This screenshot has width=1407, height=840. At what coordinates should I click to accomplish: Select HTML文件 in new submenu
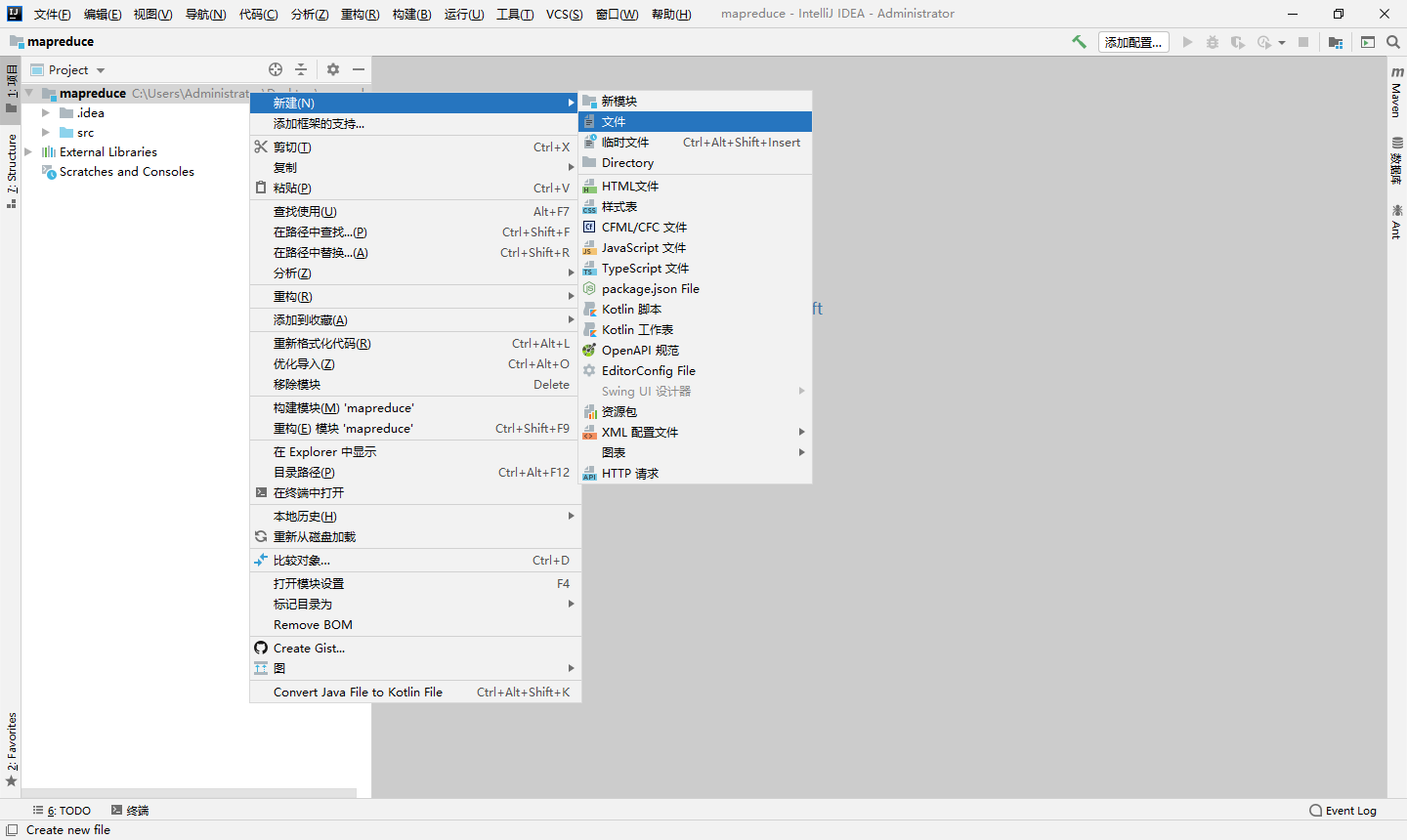pos(696,186)
